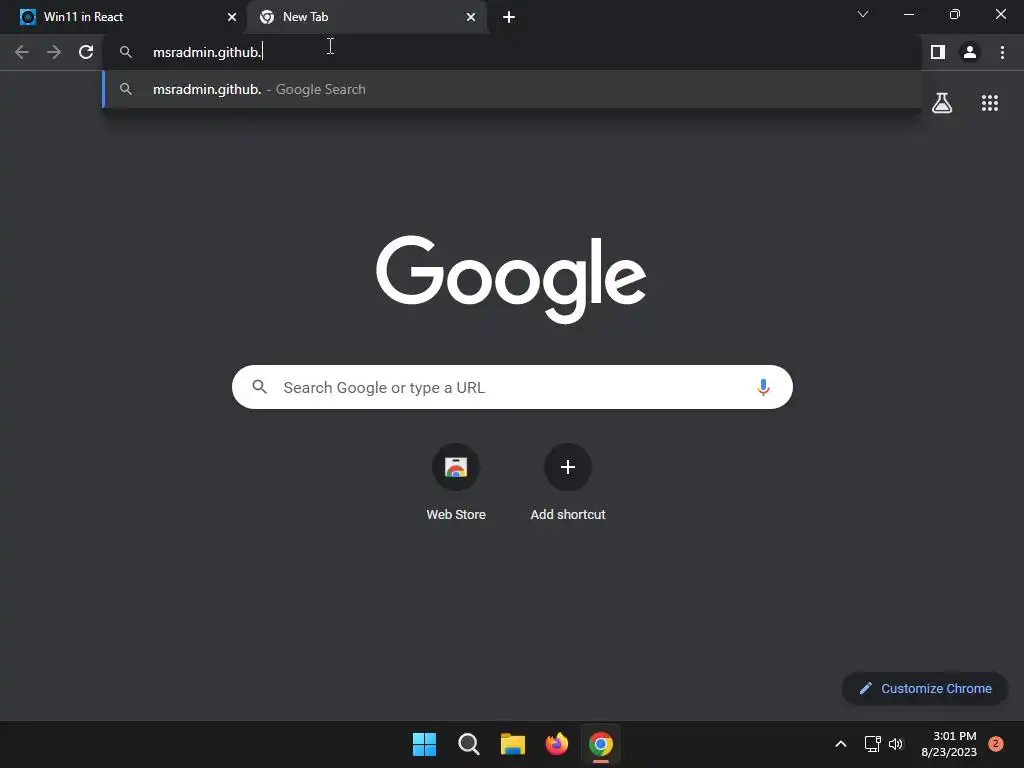
Task: Click the Google logo
Action: [511, 279]
